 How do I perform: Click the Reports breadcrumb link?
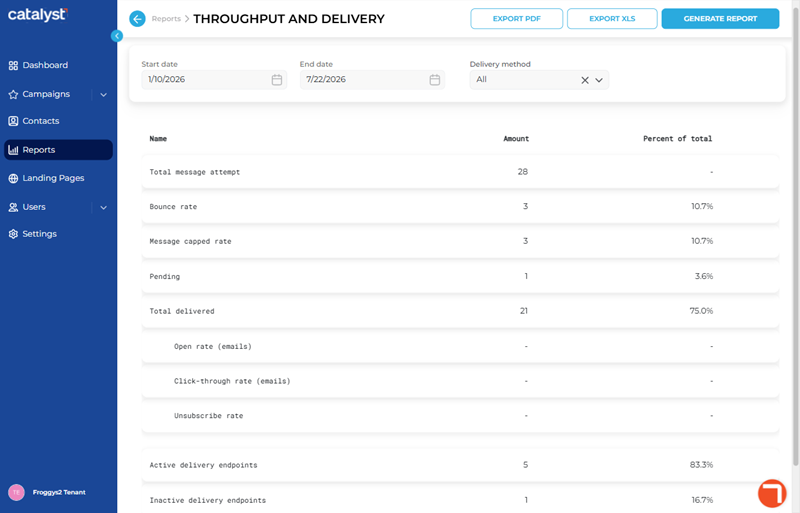[x=166, y=19]
